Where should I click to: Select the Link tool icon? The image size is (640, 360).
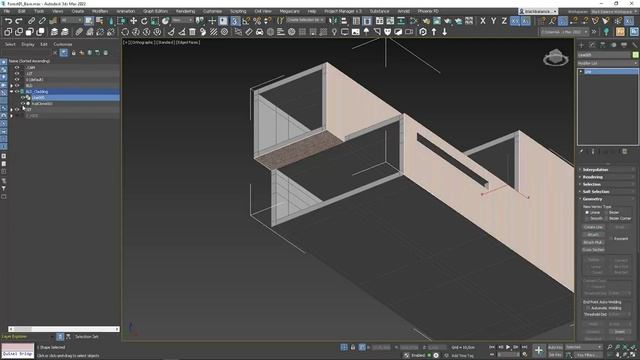pyautogui.click(x=31, y=21)
